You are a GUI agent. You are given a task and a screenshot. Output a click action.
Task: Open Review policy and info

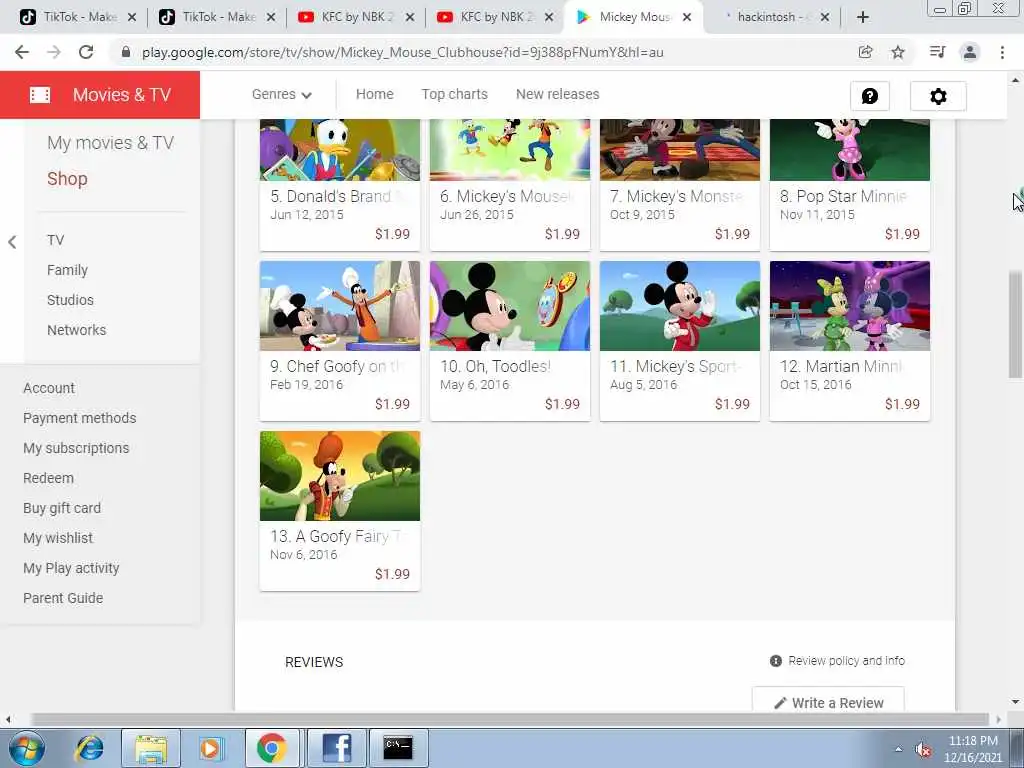[846, 661]
